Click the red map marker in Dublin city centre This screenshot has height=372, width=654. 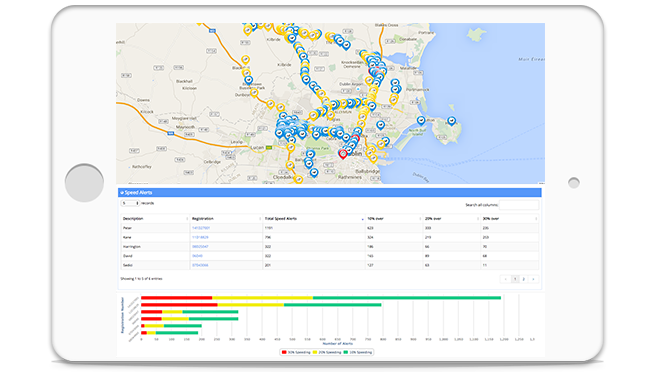pyautogui.click(x=343, y=154)
